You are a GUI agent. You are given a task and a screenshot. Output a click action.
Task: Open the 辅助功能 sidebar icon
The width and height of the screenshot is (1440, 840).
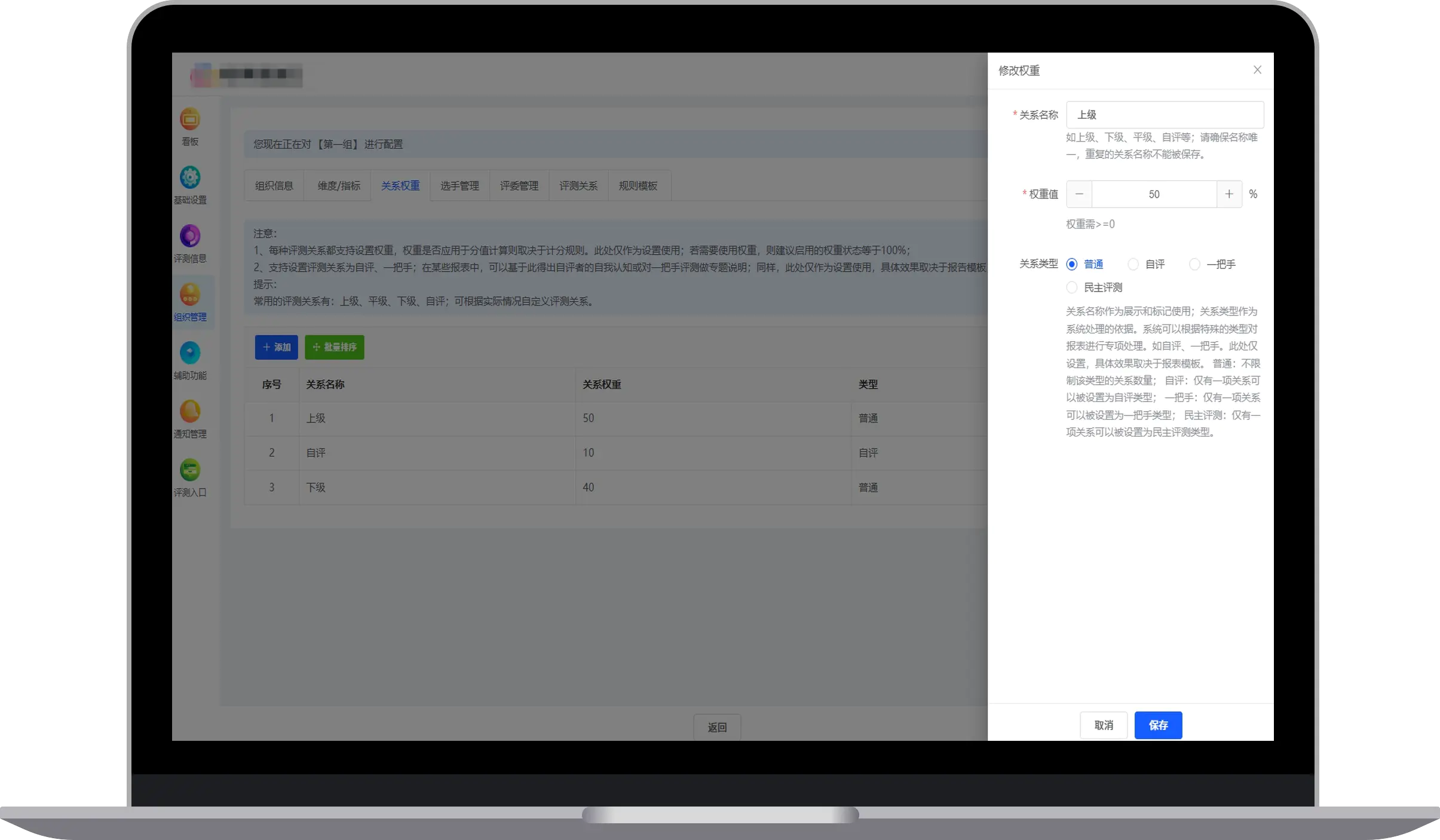coord(190,354)
